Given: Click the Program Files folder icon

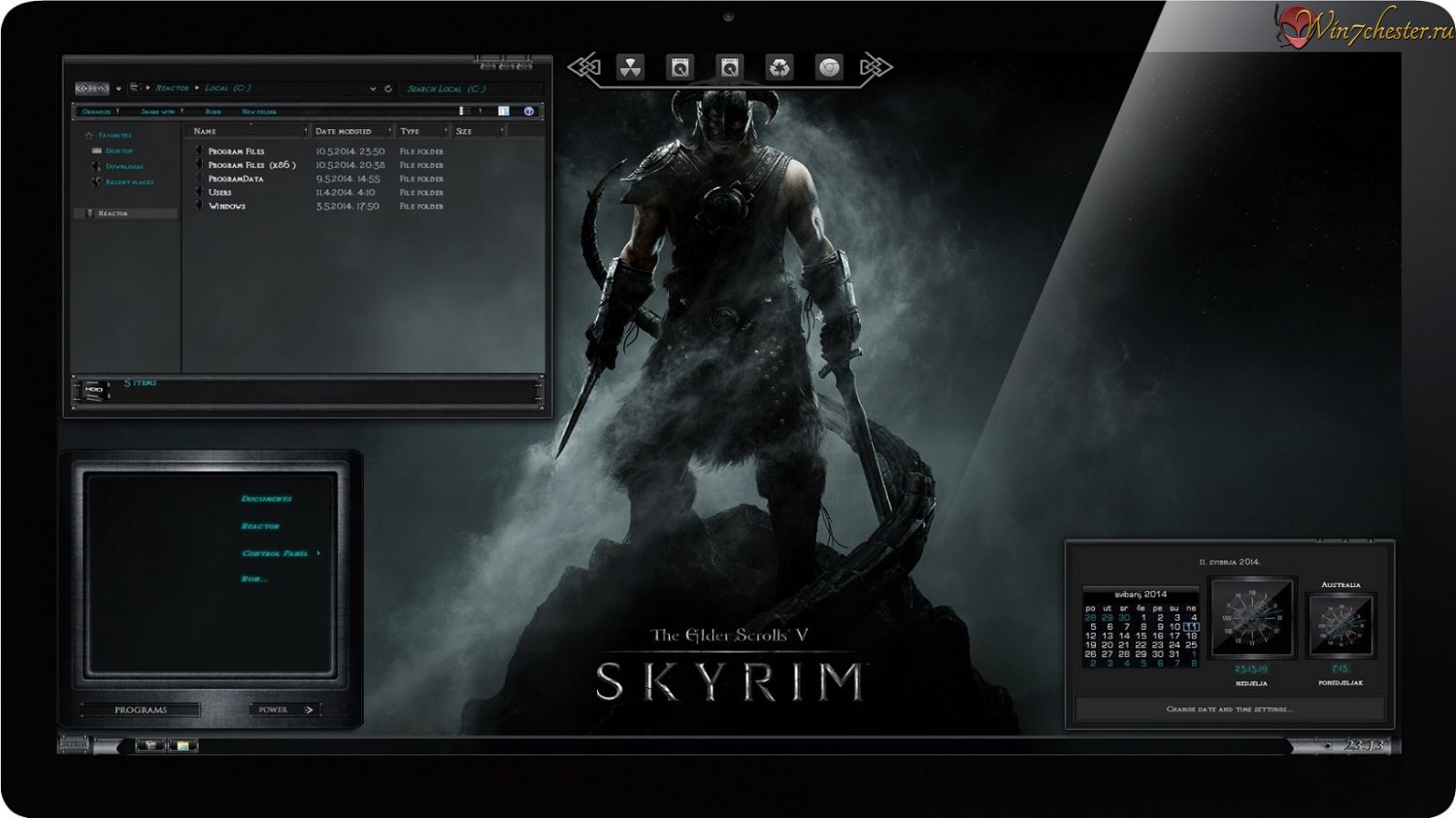Looking at the screenshot, I should [x=200, y=151].
